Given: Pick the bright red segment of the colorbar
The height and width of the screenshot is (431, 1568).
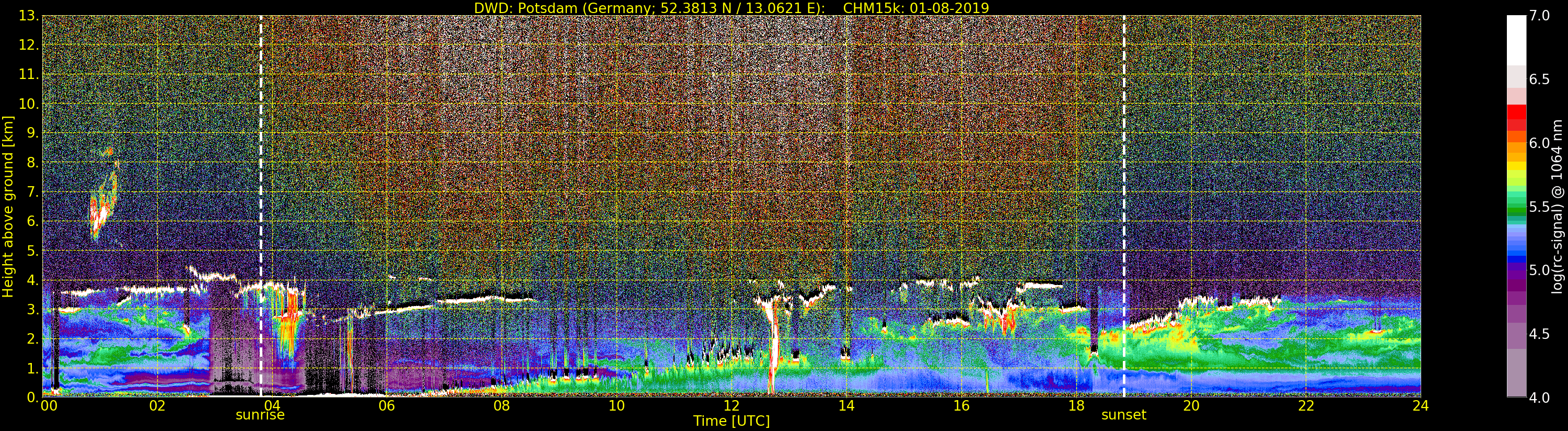Looking at the screenshot, I should pyautogui.click(x=1516, y=112).
